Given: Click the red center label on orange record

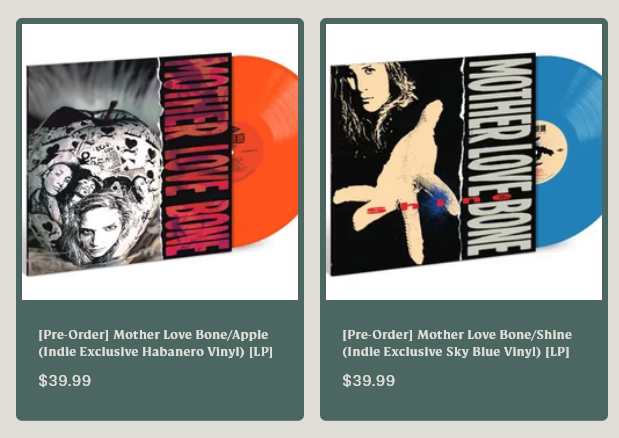Looking at the screenshot, I should (x=247, y=152).
